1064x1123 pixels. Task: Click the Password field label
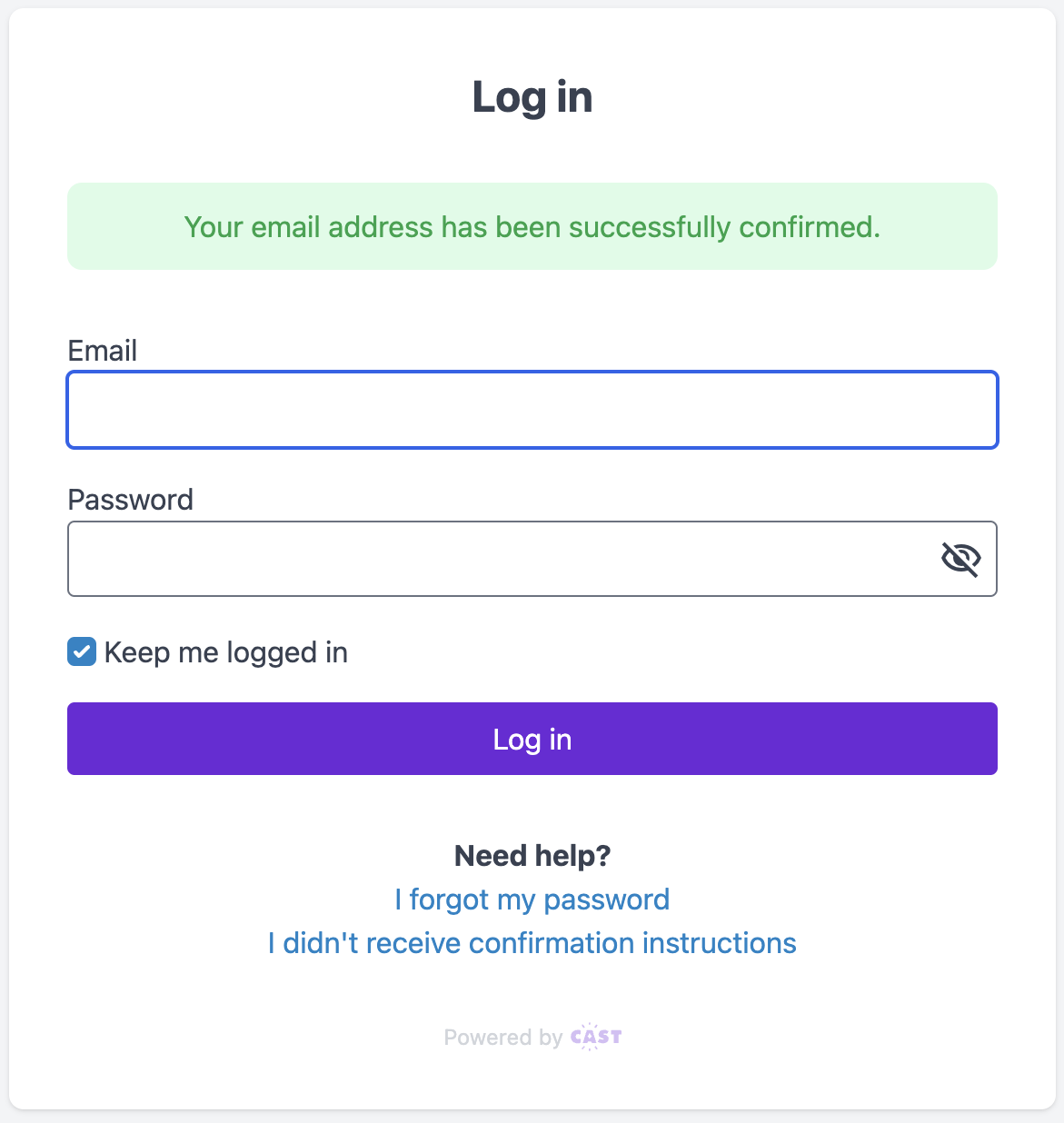(131, 500)
